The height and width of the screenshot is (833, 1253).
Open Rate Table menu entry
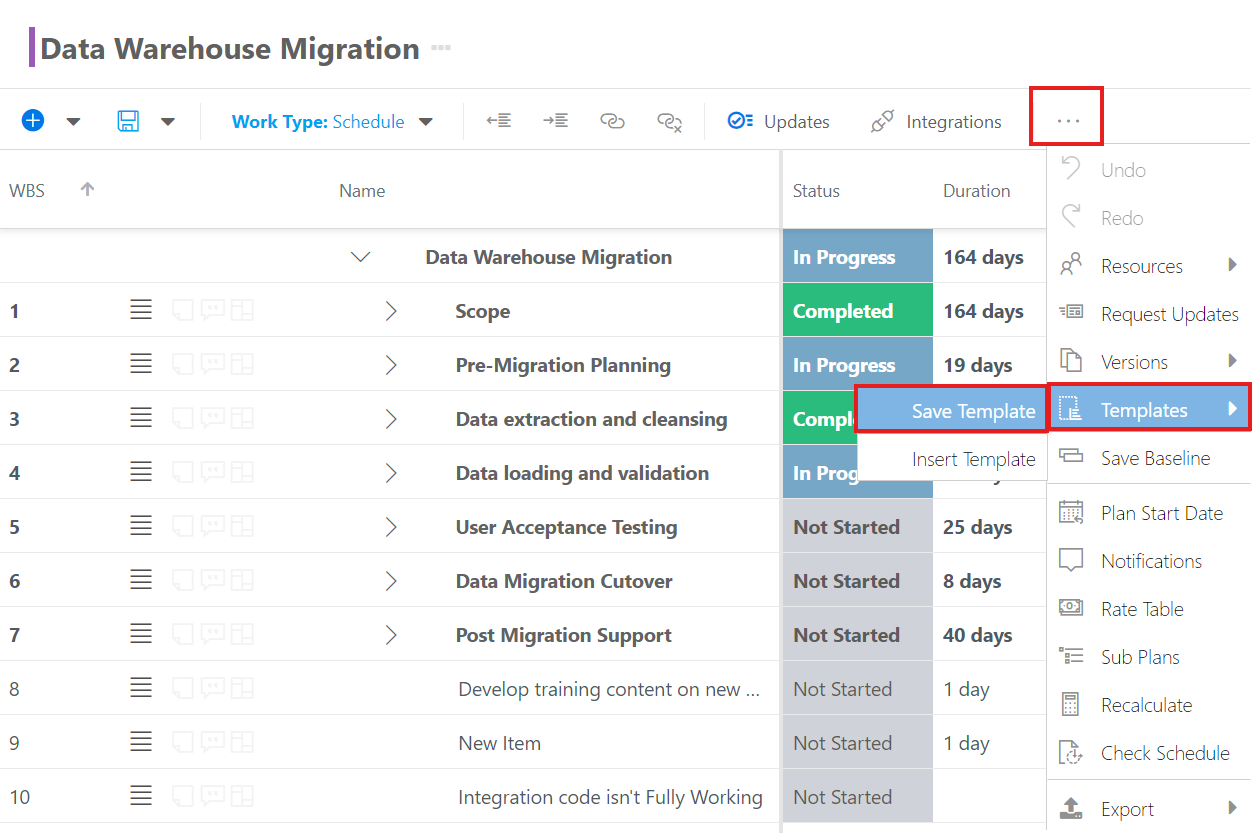(x=1148, y=609)
